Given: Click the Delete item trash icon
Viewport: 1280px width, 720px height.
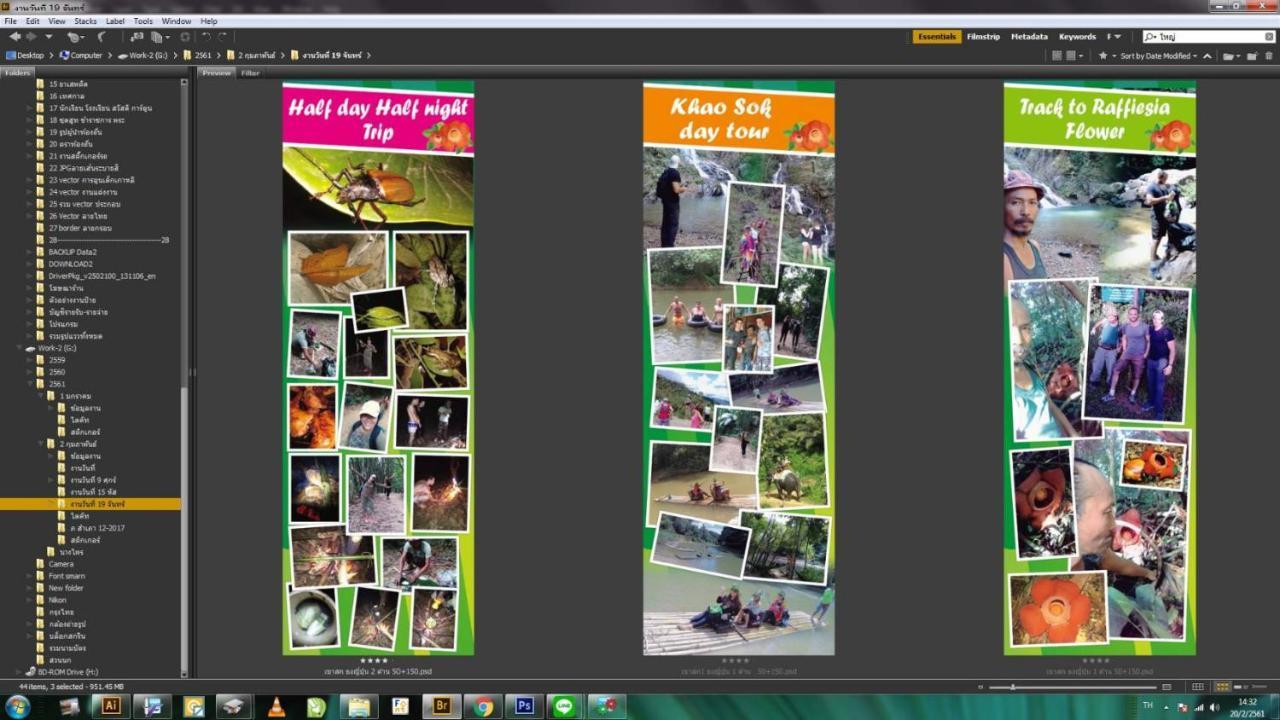Looking at the screenshot, I should (x=1269, y=56).
